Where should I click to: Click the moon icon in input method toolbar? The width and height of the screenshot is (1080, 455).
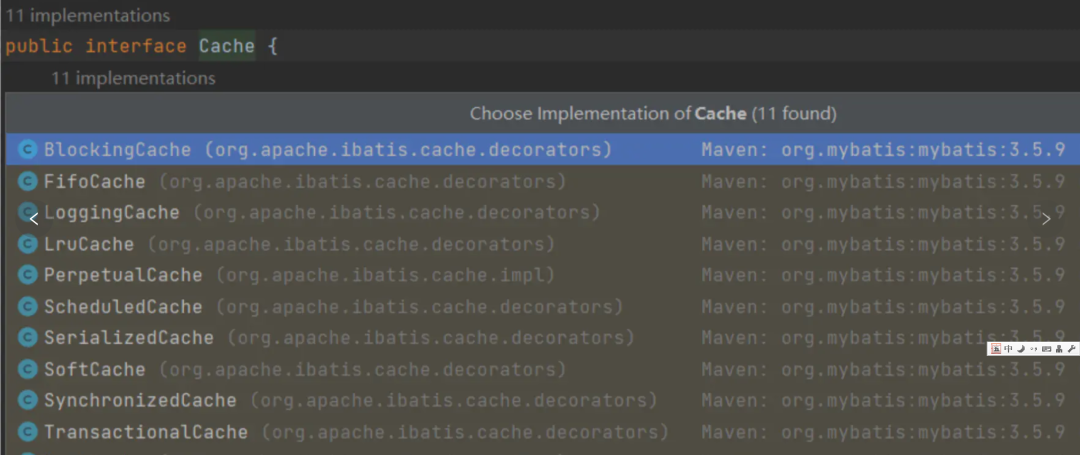[1021, 349]
